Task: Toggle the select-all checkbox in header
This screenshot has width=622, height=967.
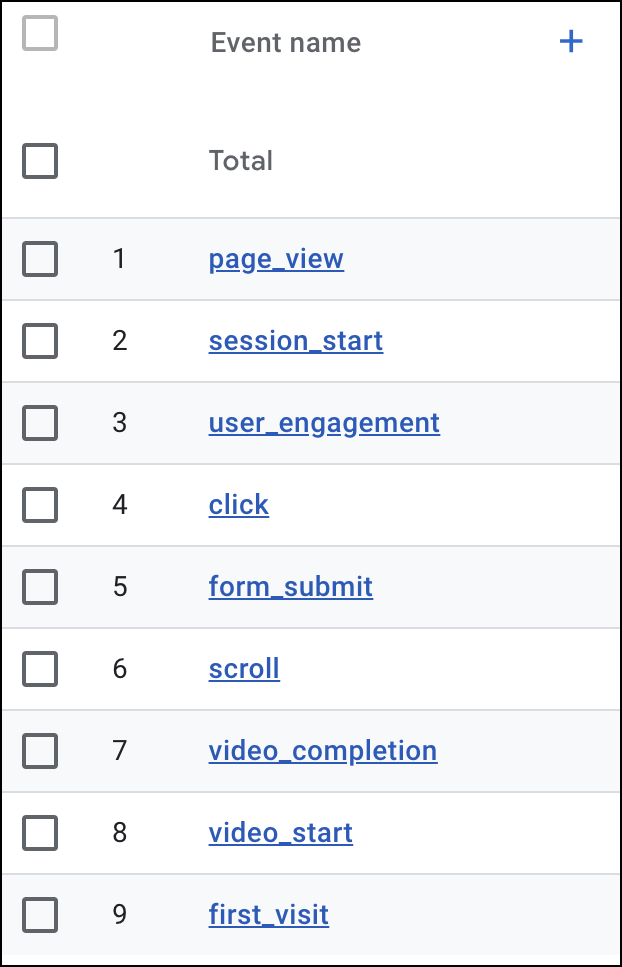Action: pyautogui.click(x=40, y=34)
